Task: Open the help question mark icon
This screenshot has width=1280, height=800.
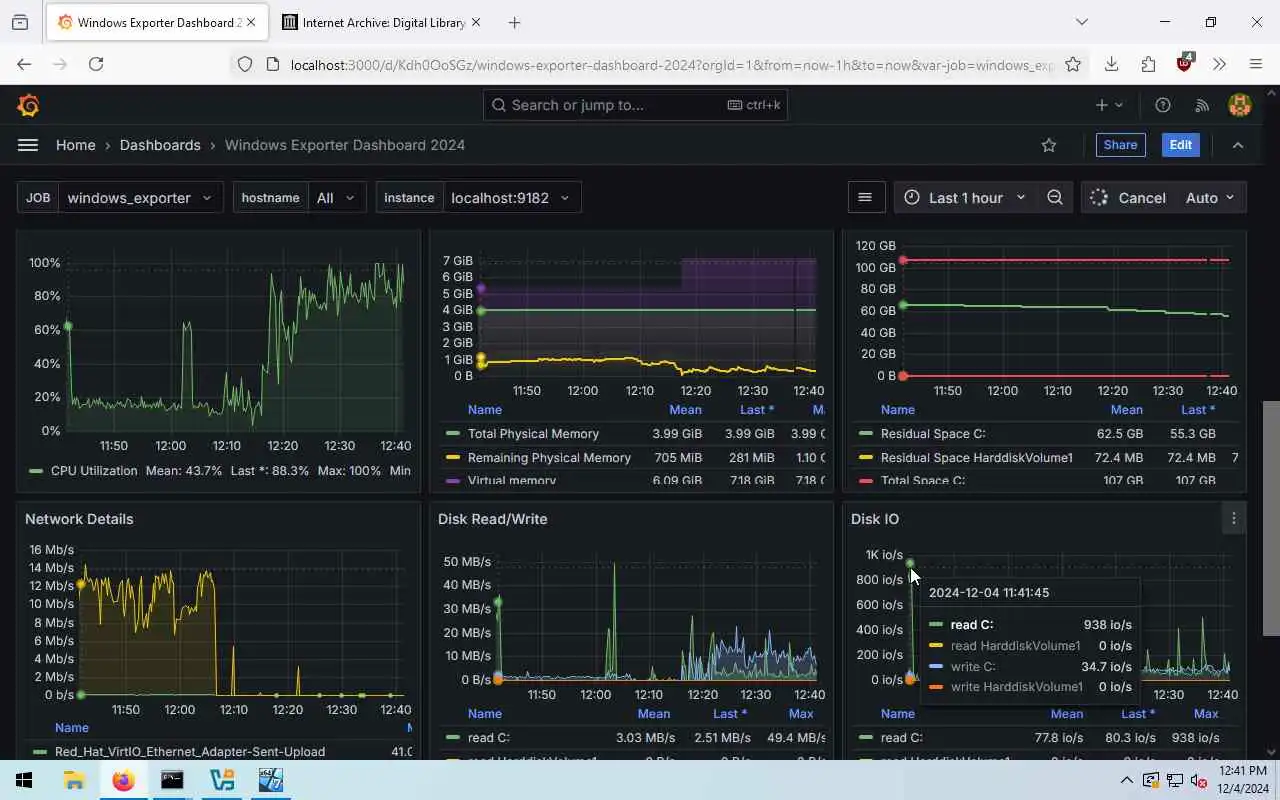Action: click(1163, 105)
